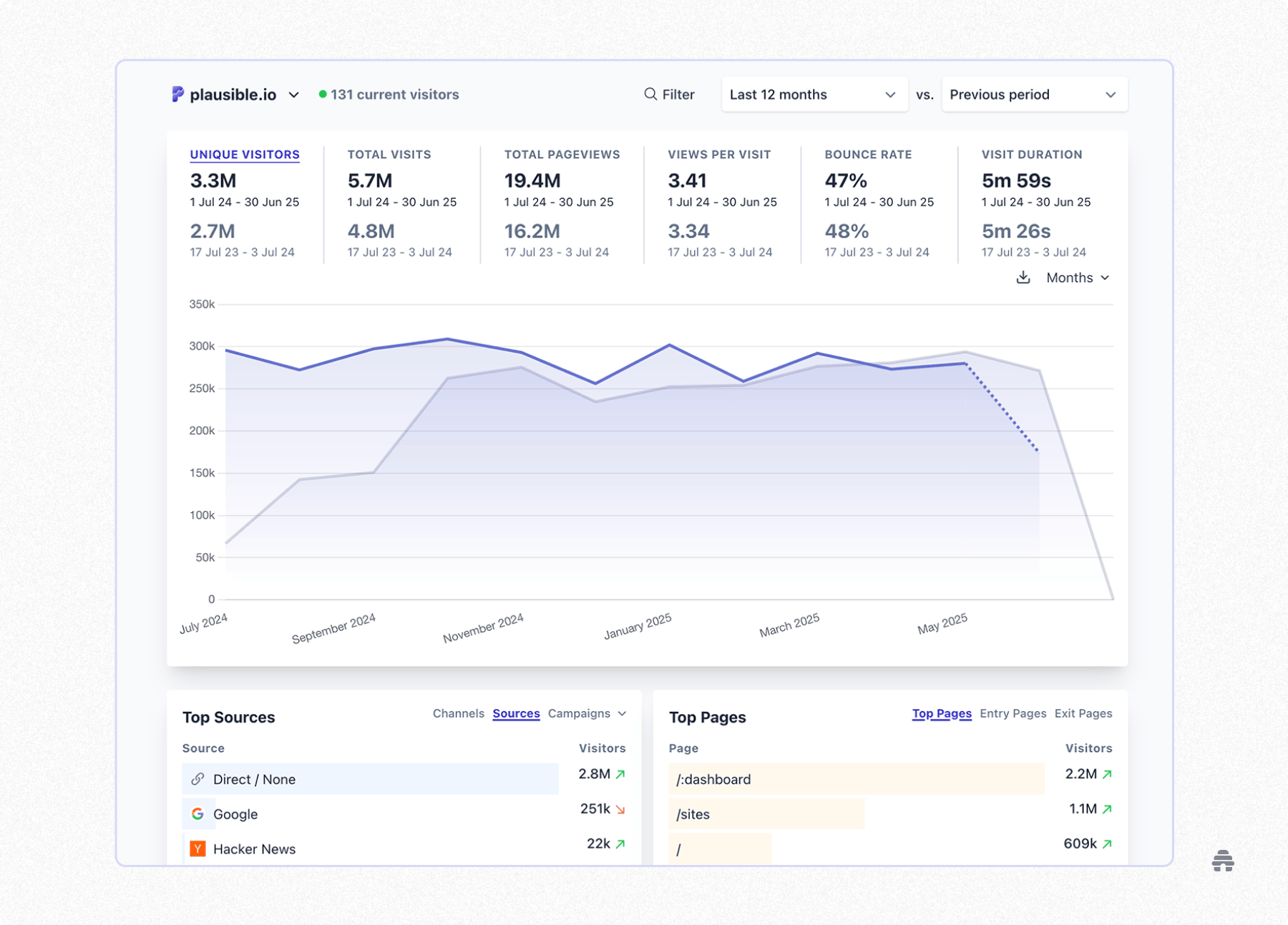Open the Months interval dropdown

tap(1077, 277)
